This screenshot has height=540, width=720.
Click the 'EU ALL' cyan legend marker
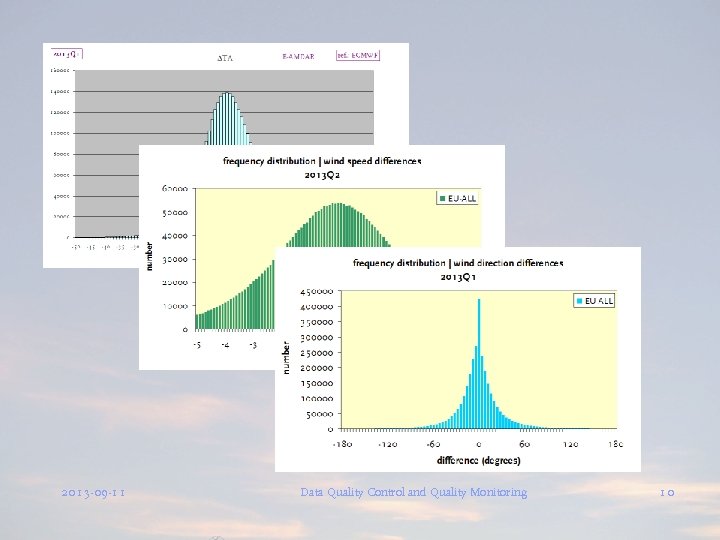[579, 301]
